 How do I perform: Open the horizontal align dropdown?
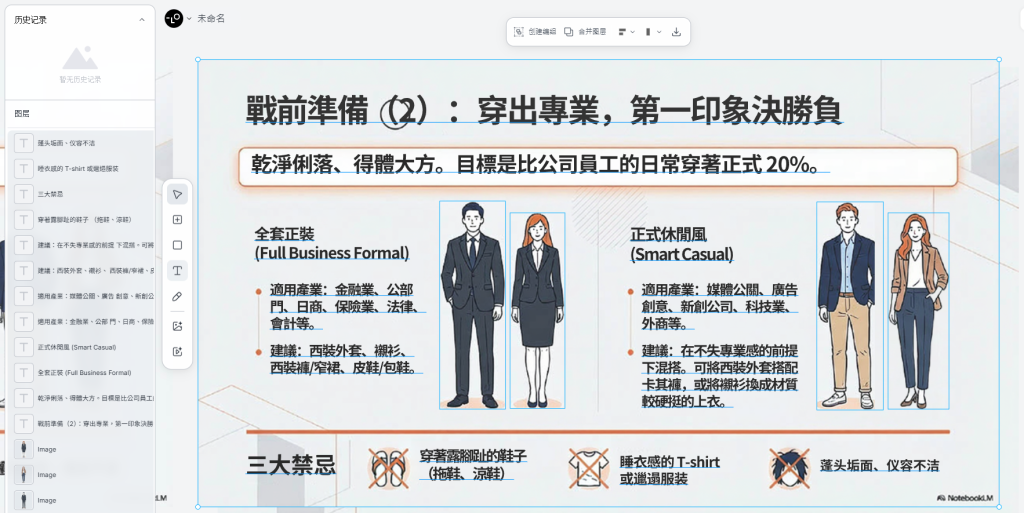(626, 31)
